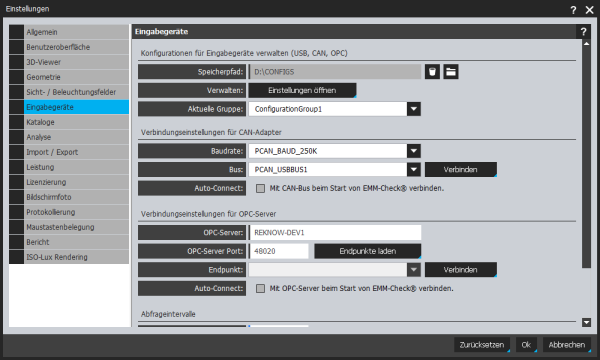This screenshot has height=360, width=600.
Task: Open the Benutzeroberfläche category
Action: pyautogui.click(x=69, y=47)
